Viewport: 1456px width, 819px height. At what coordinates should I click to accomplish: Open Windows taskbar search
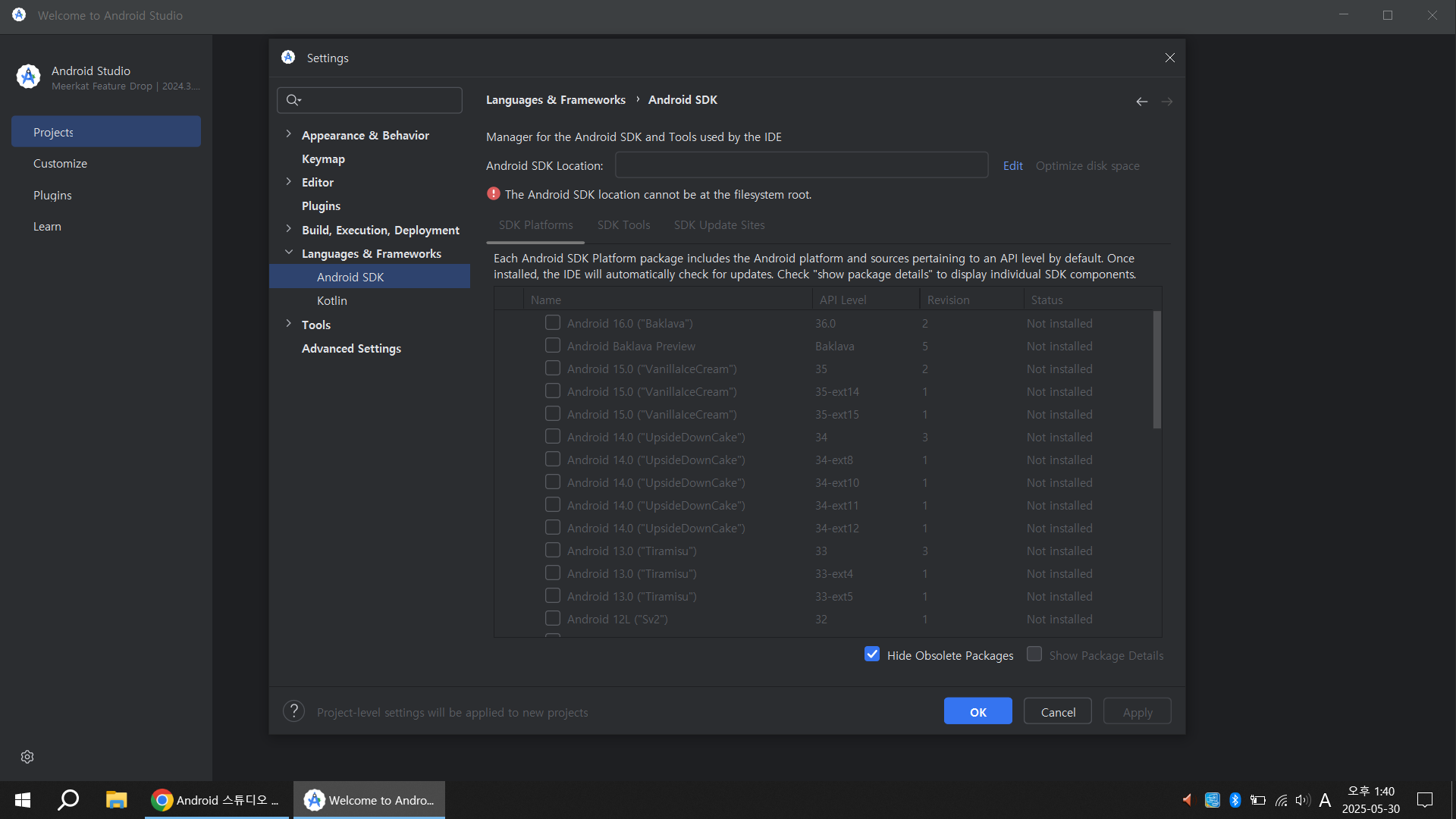(x=69, y=800)
